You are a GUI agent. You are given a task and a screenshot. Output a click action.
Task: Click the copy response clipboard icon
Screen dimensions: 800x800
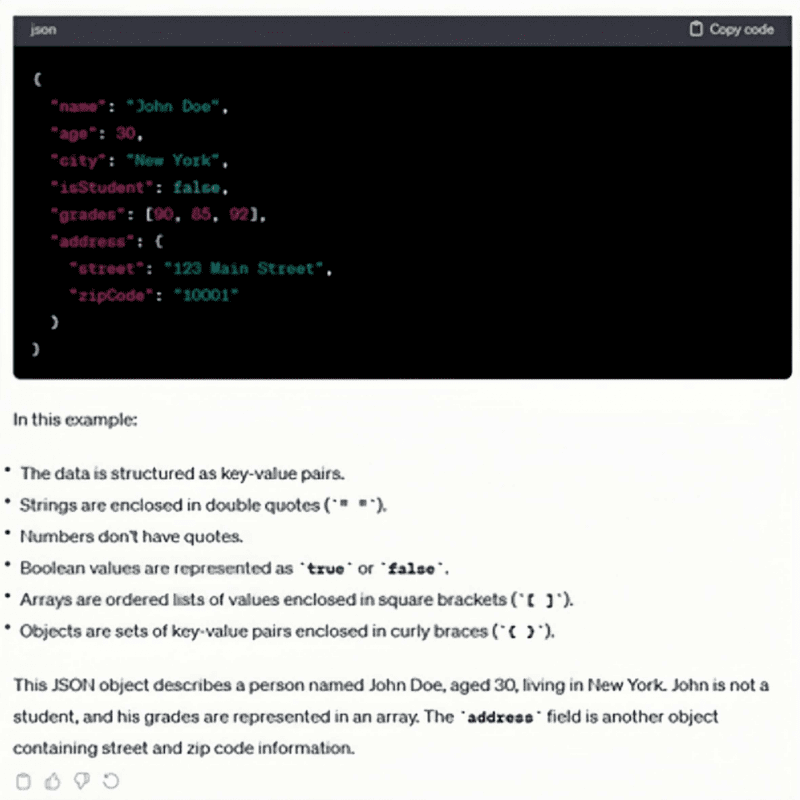click(24, 781)
